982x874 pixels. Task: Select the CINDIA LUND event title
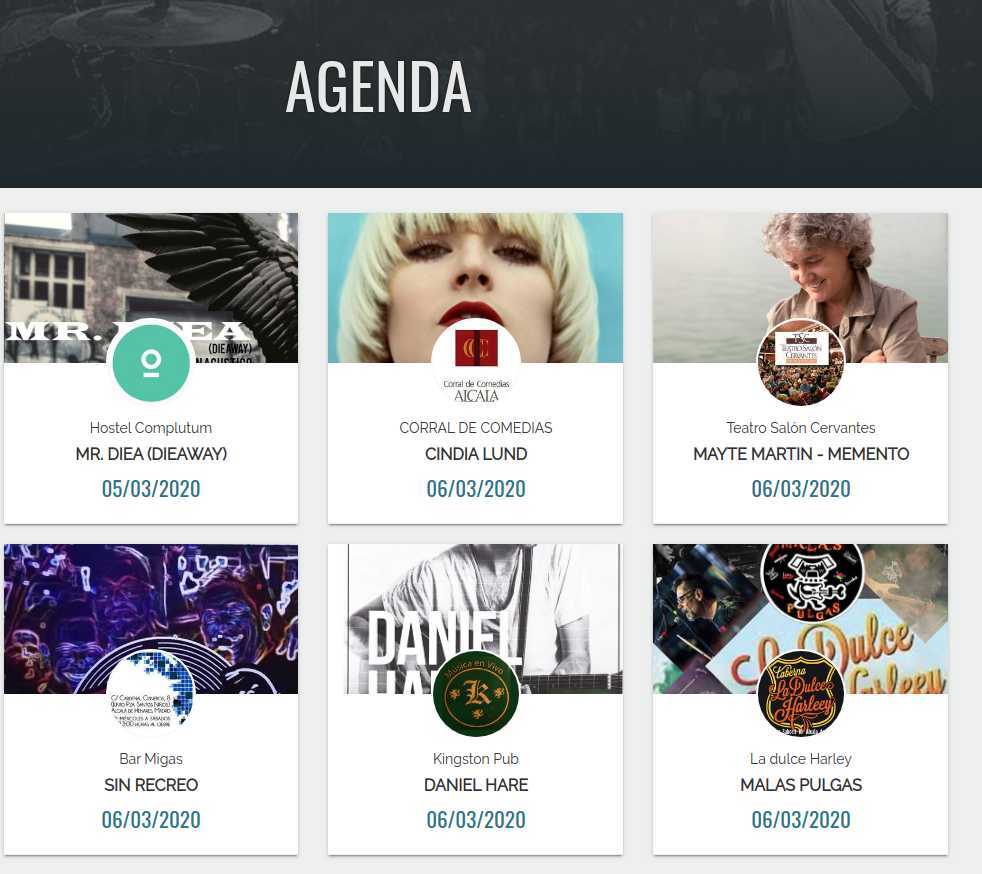point(476,454)
